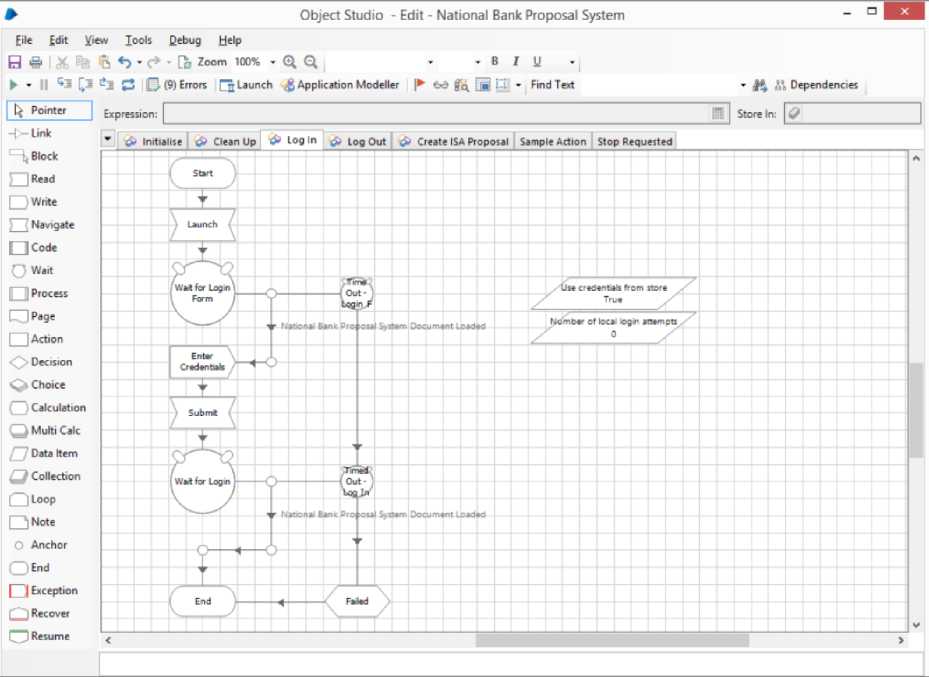Select the Wait stage tool

(x=33, y=271)
